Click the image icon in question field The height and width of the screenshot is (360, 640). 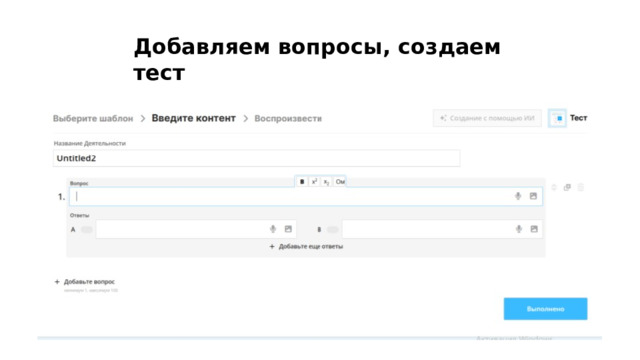point(533,196)
